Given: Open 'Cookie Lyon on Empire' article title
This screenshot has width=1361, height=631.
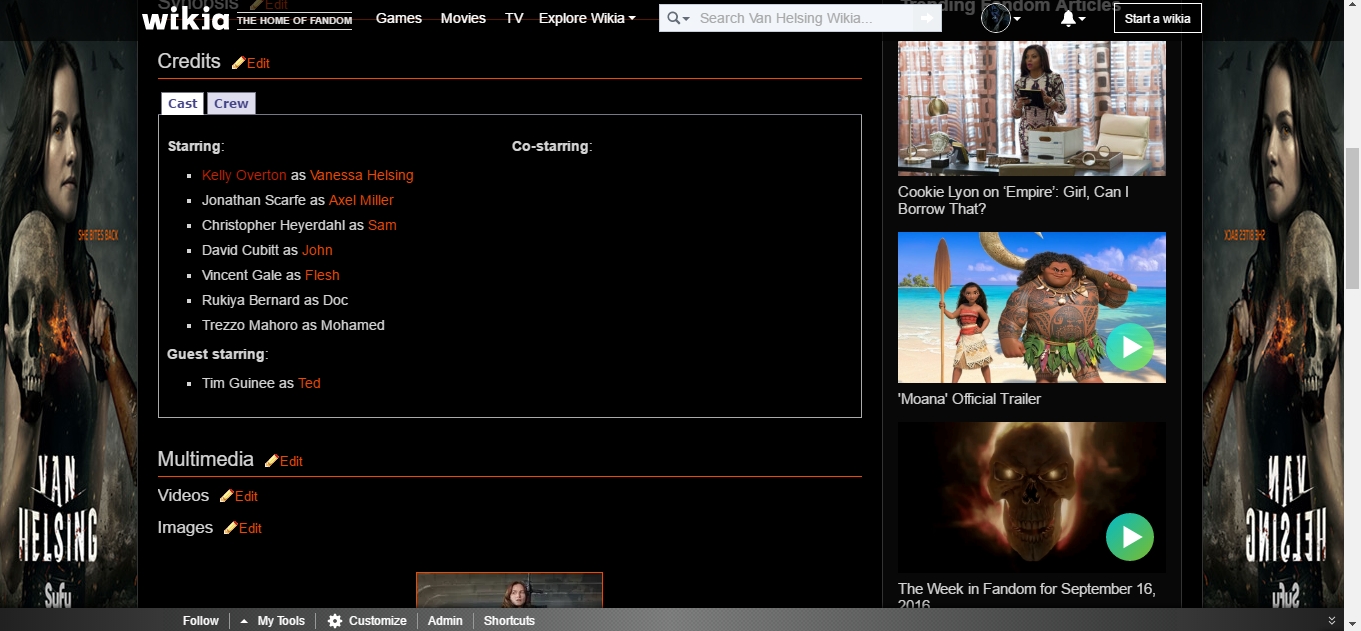Looking at the screenshot, I should pyautogui.click(x=1013, y=200).
